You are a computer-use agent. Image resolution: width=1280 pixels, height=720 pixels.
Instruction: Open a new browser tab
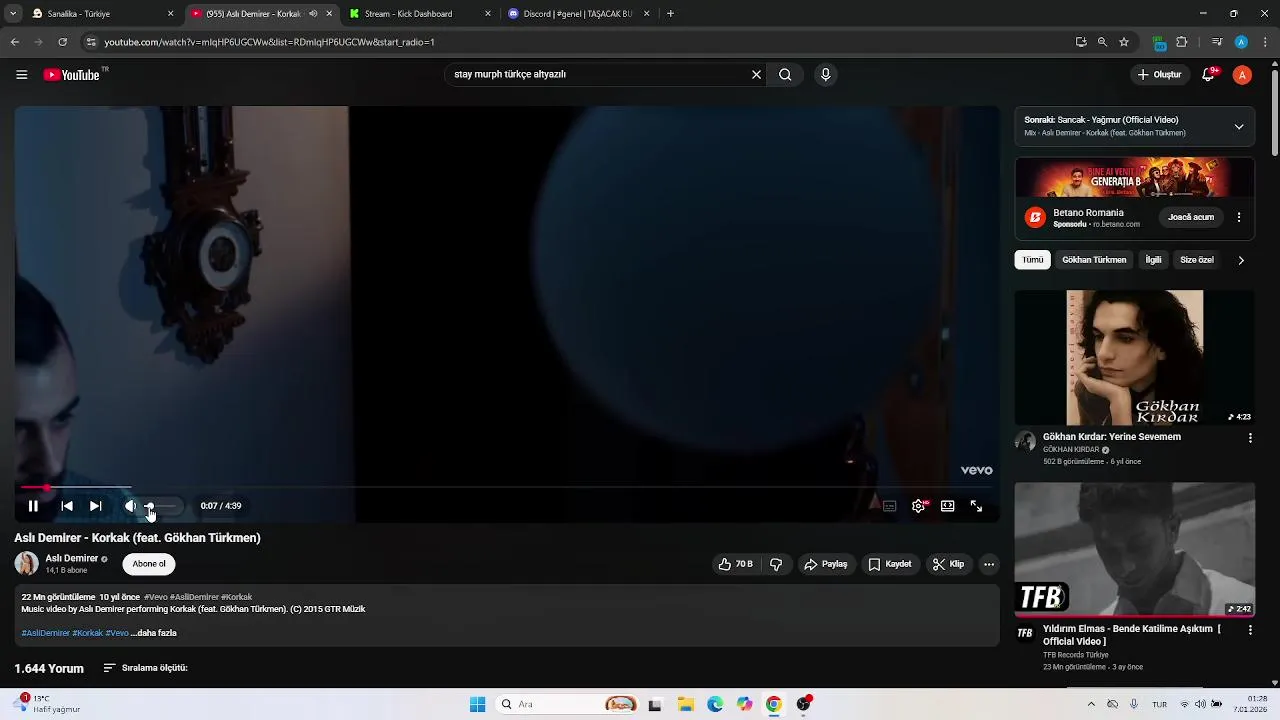point(670,14)
